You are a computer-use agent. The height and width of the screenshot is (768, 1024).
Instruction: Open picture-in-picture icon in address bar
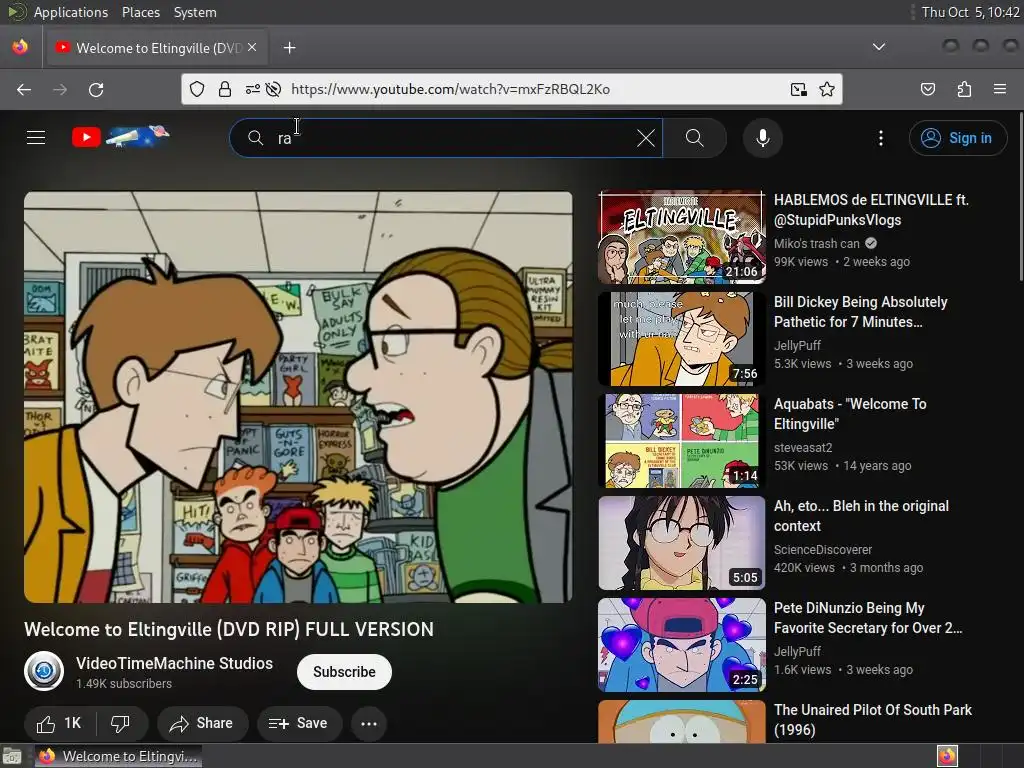click(x=798, y=89)
